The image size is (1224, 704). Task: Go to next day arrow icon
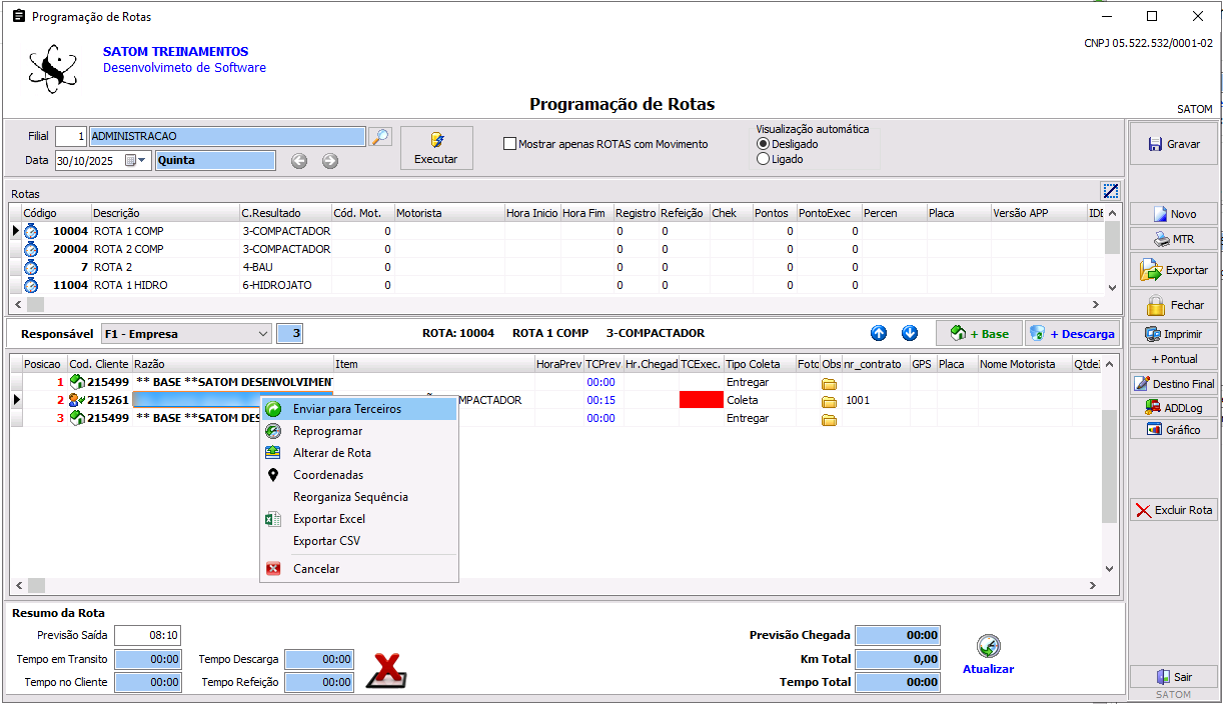pos(330,161)
